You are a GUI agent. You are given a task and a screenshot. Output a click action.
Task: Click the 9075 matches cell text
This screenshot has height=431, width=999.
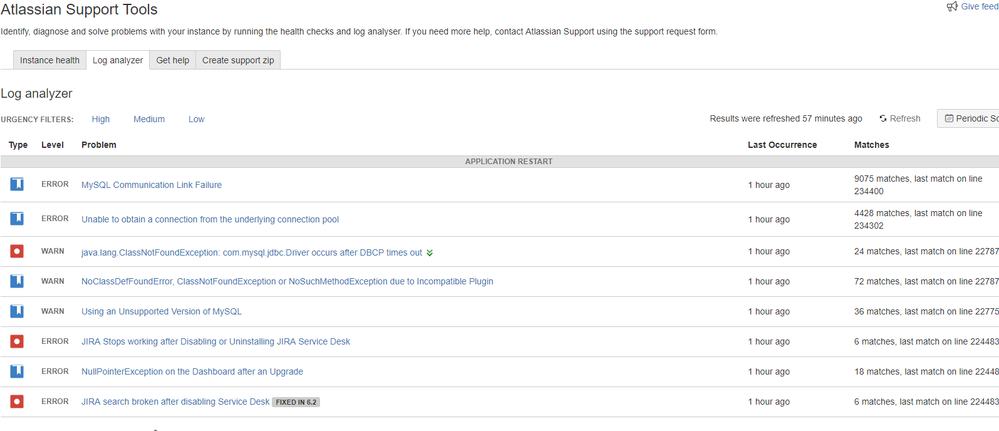pos(918,185)
